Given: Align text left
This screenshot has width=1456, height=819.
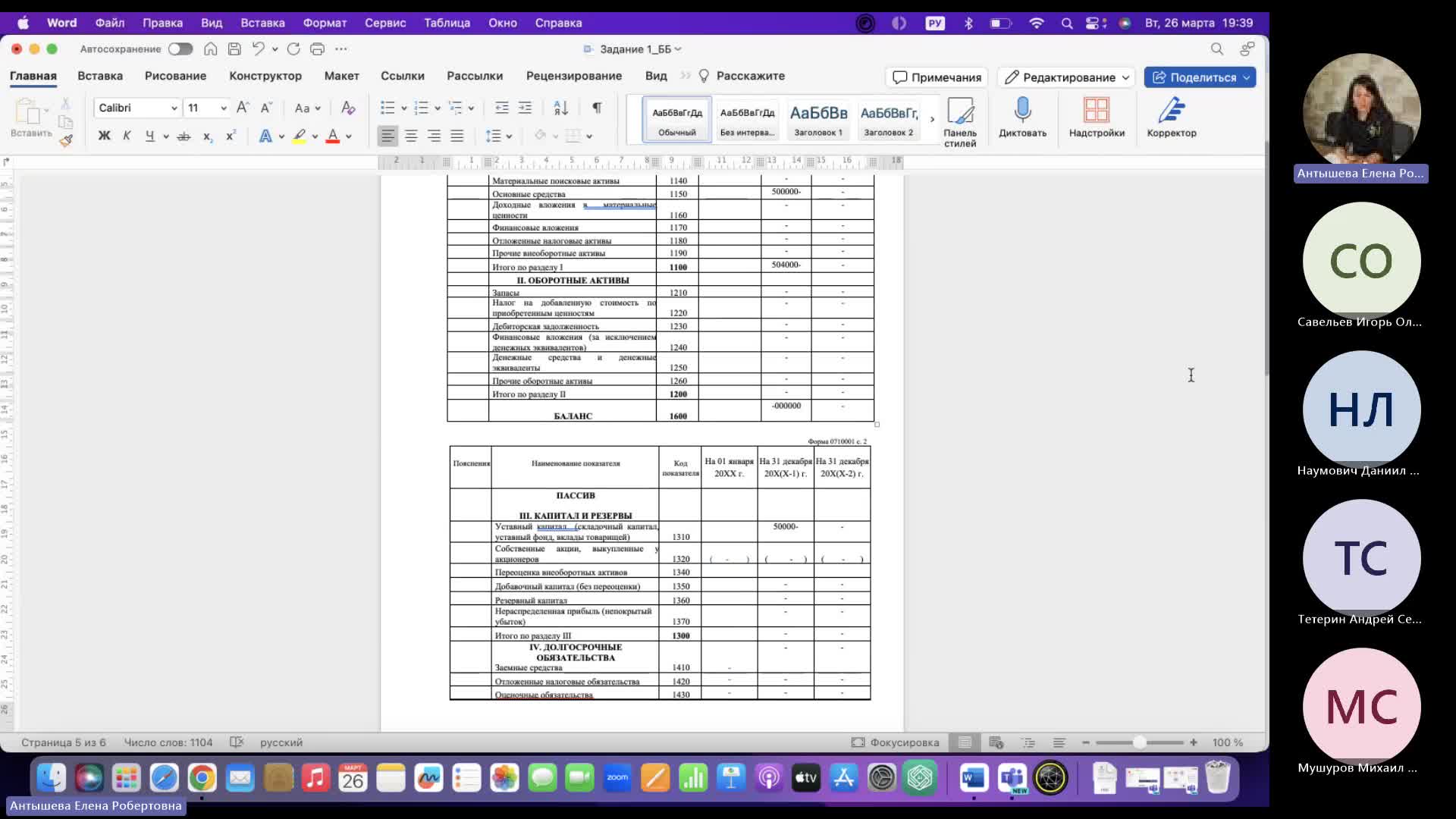Looking at the screenshot, I should [x=388, y=136].
